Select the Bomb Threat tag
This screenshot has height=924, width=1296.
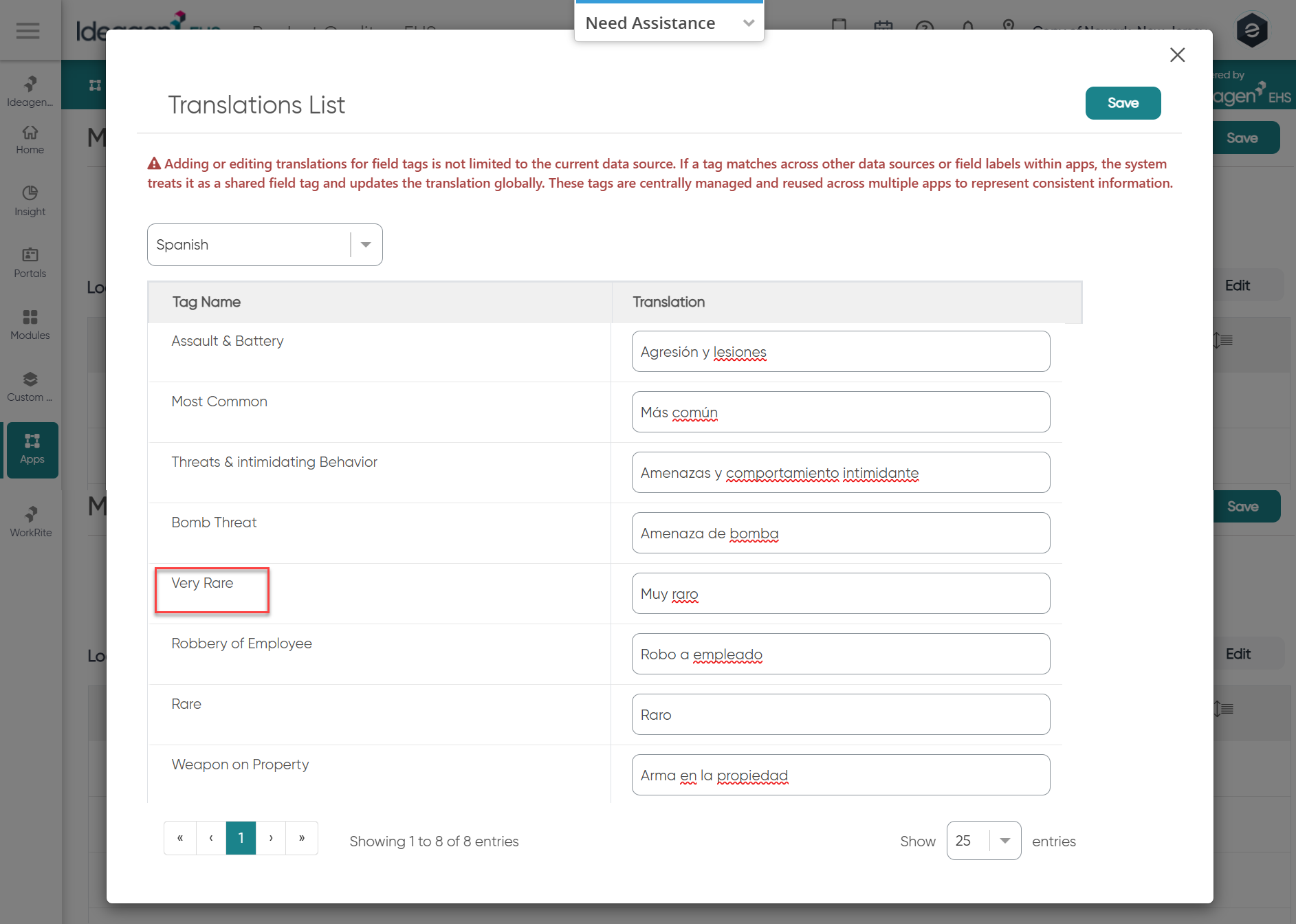point(214,522)
